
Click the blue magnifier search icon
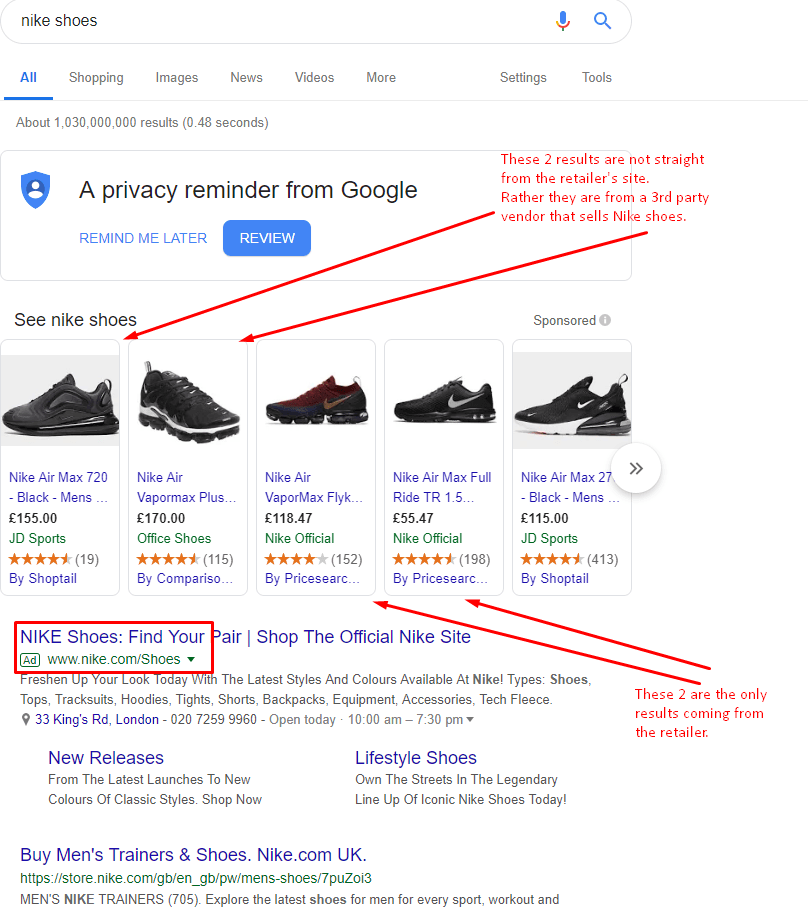click(x=602, y=21)
